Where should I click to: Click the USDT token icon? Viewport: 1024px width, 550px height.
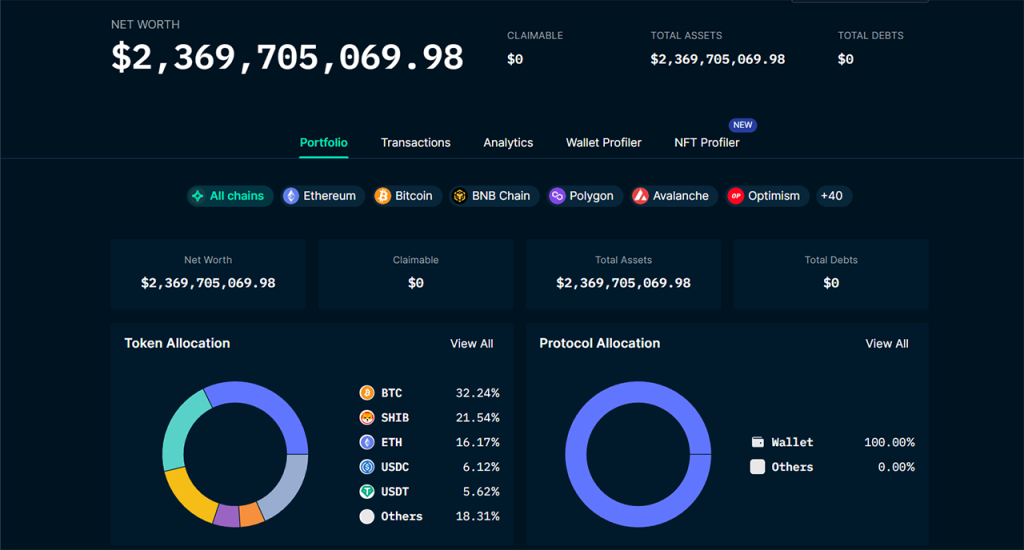[367, 492]
